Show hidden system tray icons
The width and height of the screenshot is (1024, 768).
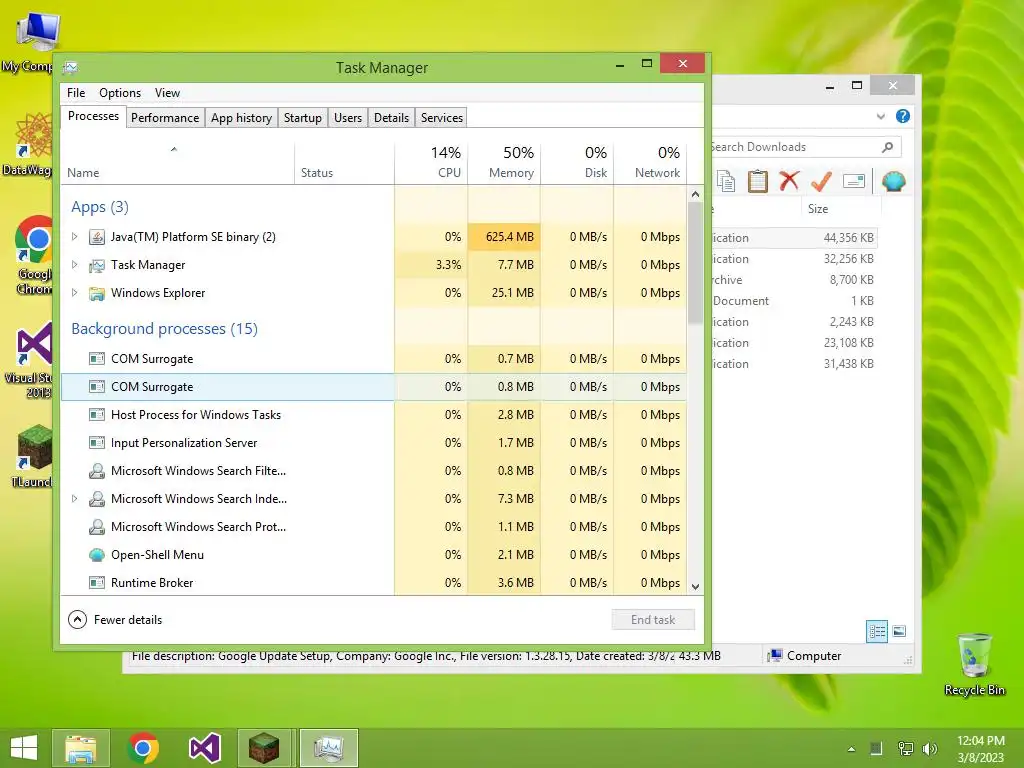[851, 749]
